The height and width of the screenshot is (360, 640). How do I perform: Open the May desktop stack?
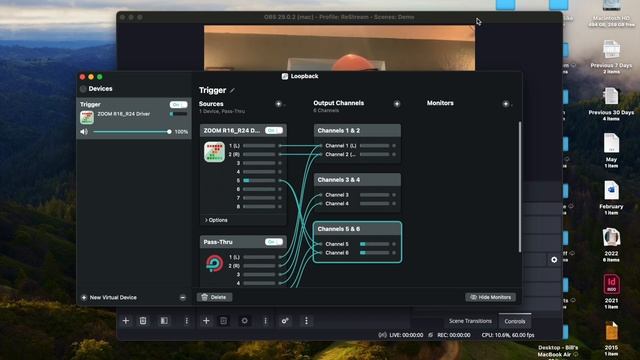611,144
